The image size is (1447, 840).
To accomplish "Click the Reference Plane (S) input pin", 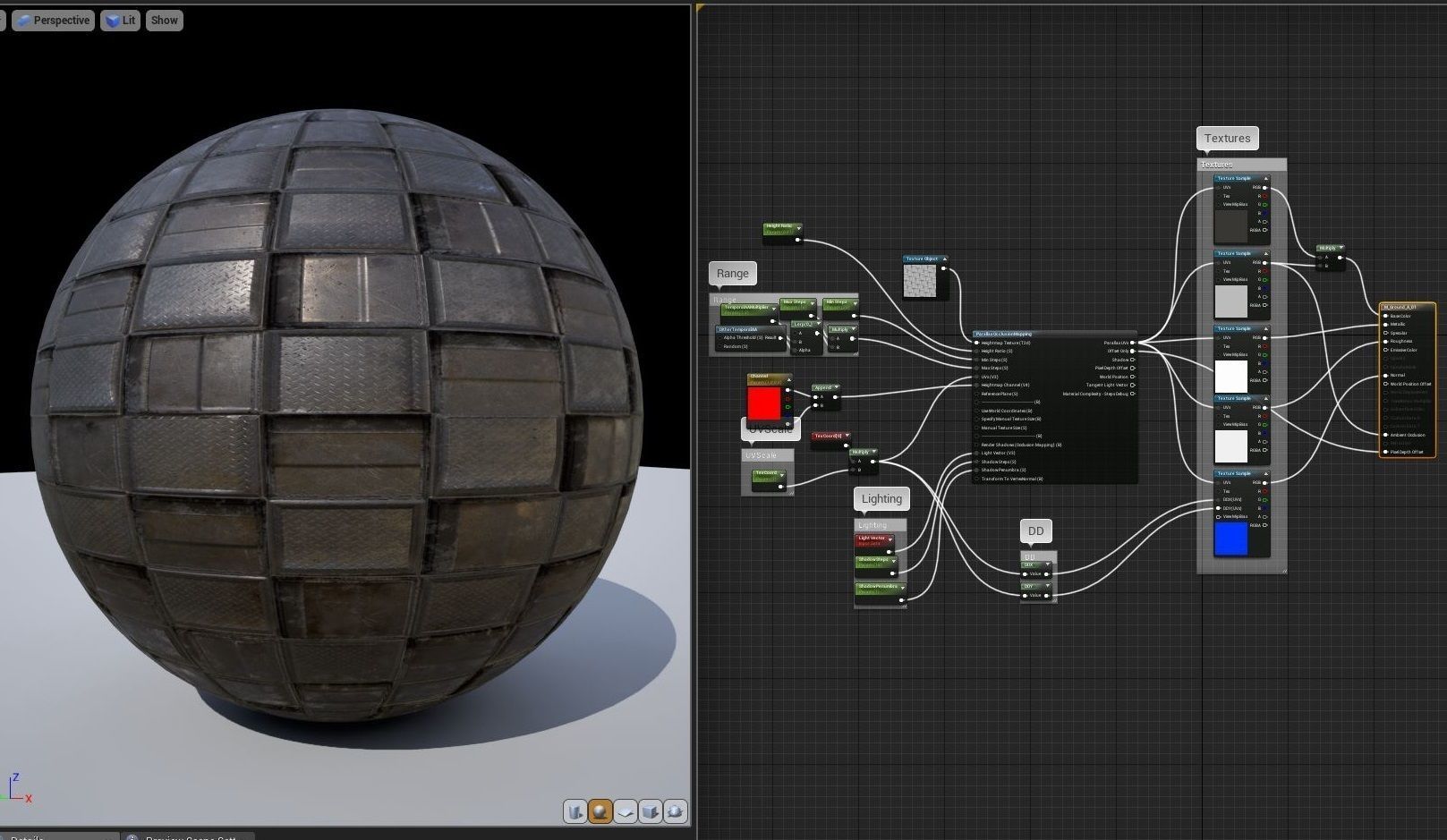I will point(976,394).
